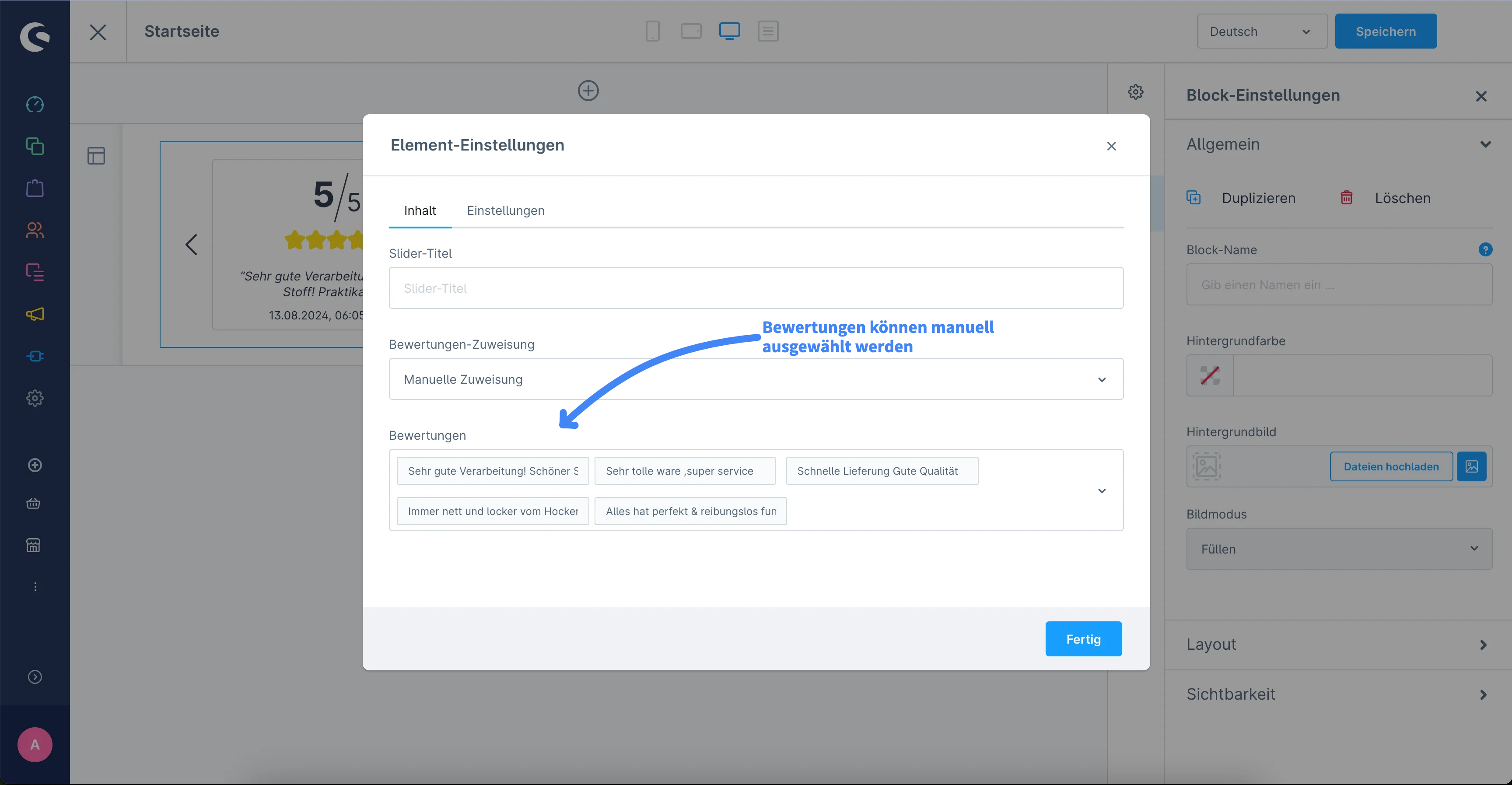Click the Startseite page title
The height and width of the screenshot is (785, 1512).
point(182,32)
